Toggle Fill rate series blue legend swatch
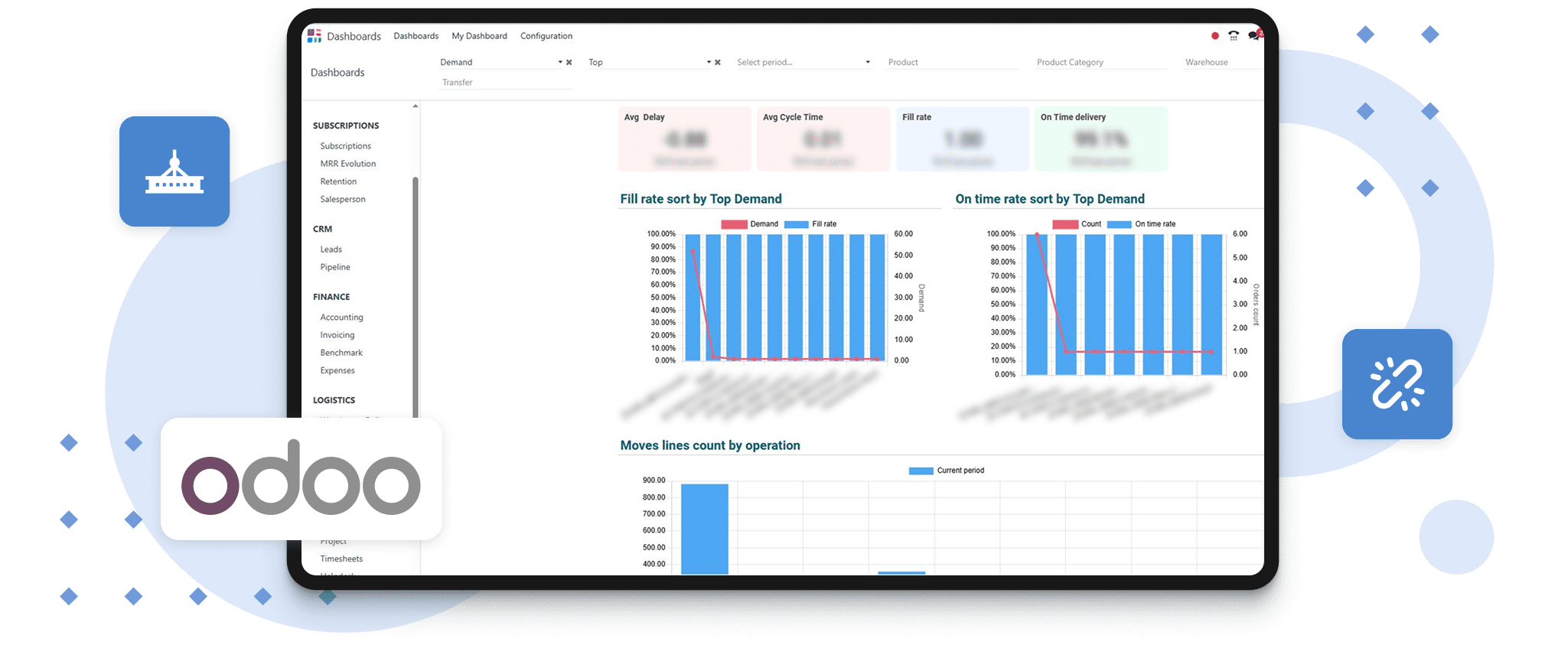This screenshot has height=645, width=1568. click(x=797, y=224)
